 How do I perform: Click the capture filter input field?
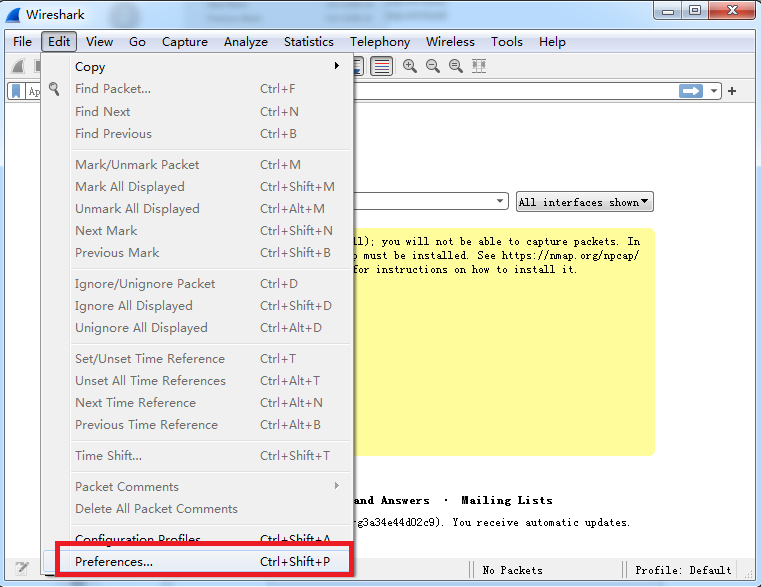point(430,202)
